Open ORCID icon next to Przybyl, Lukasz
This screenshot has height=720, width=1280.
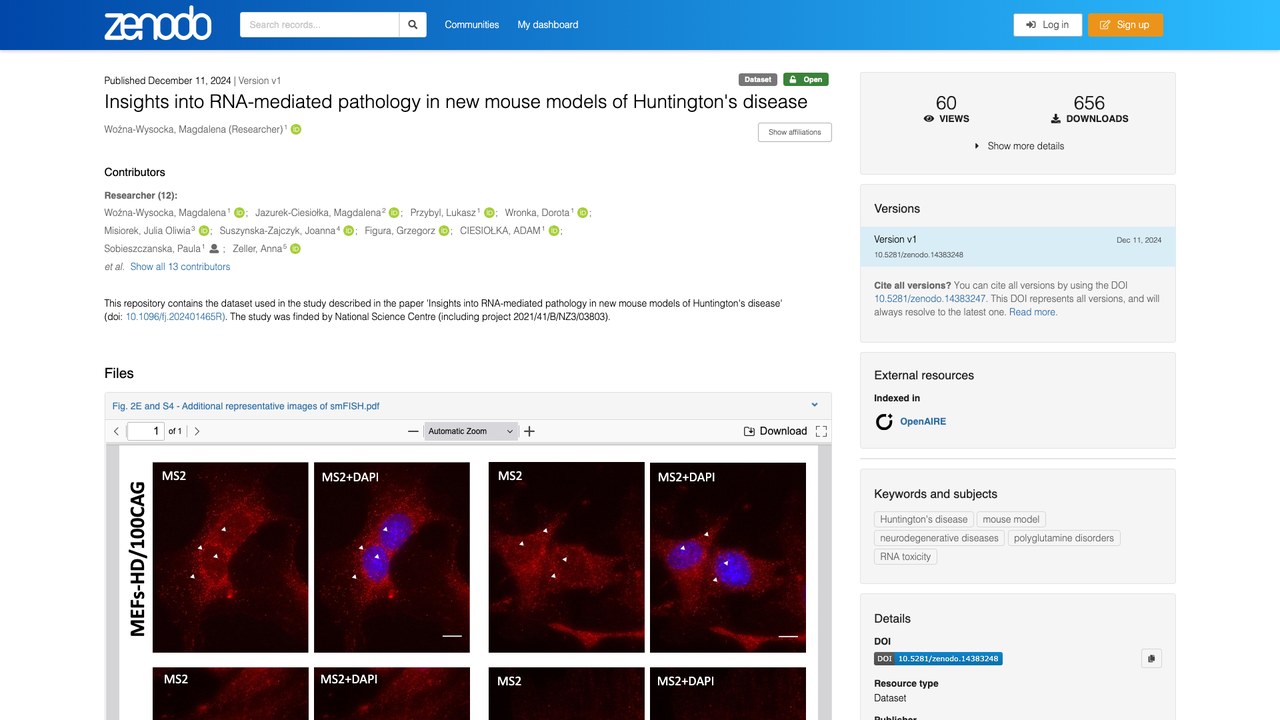[489, 213]
